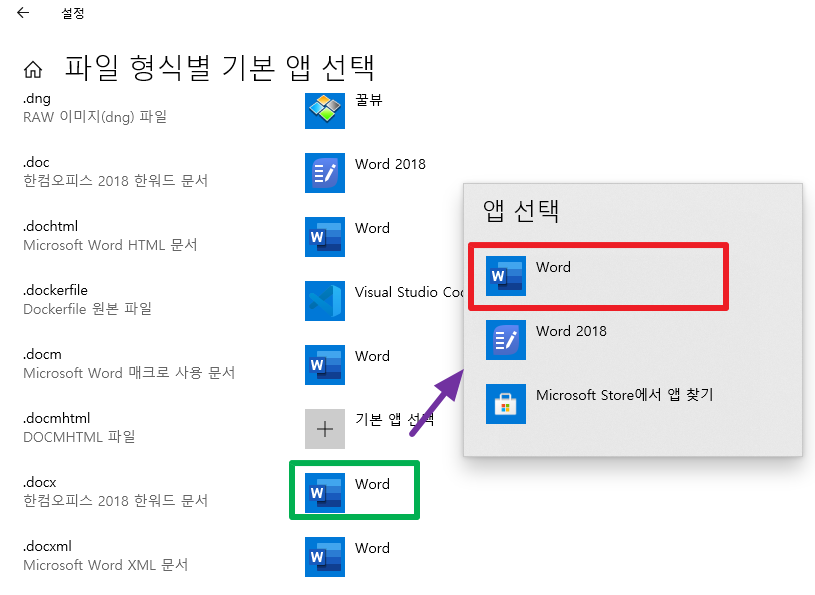Click the .docxml extension text

point(47,546)
